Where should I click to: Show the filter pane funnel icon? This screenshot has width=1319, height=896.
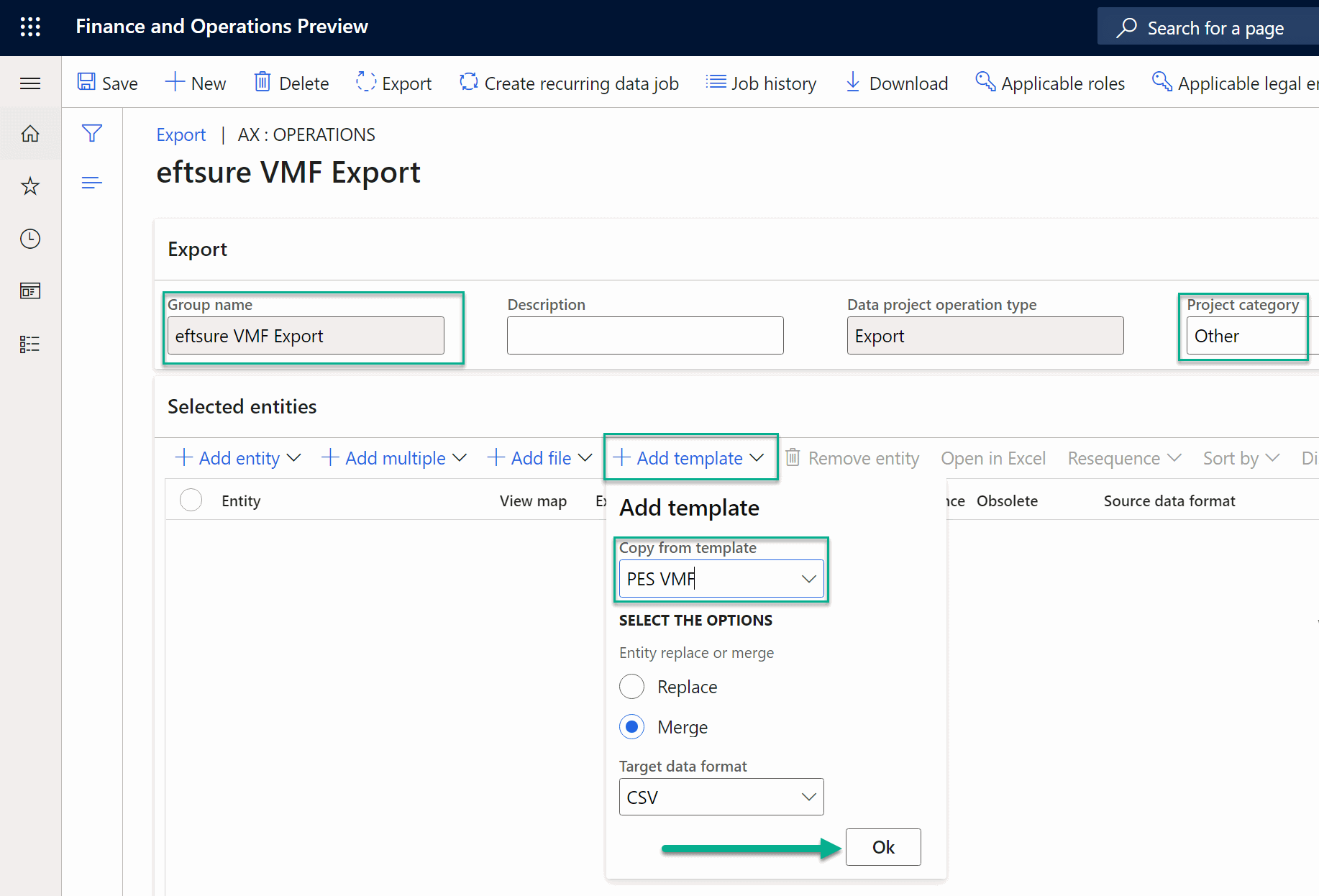[x=92, y=133]
